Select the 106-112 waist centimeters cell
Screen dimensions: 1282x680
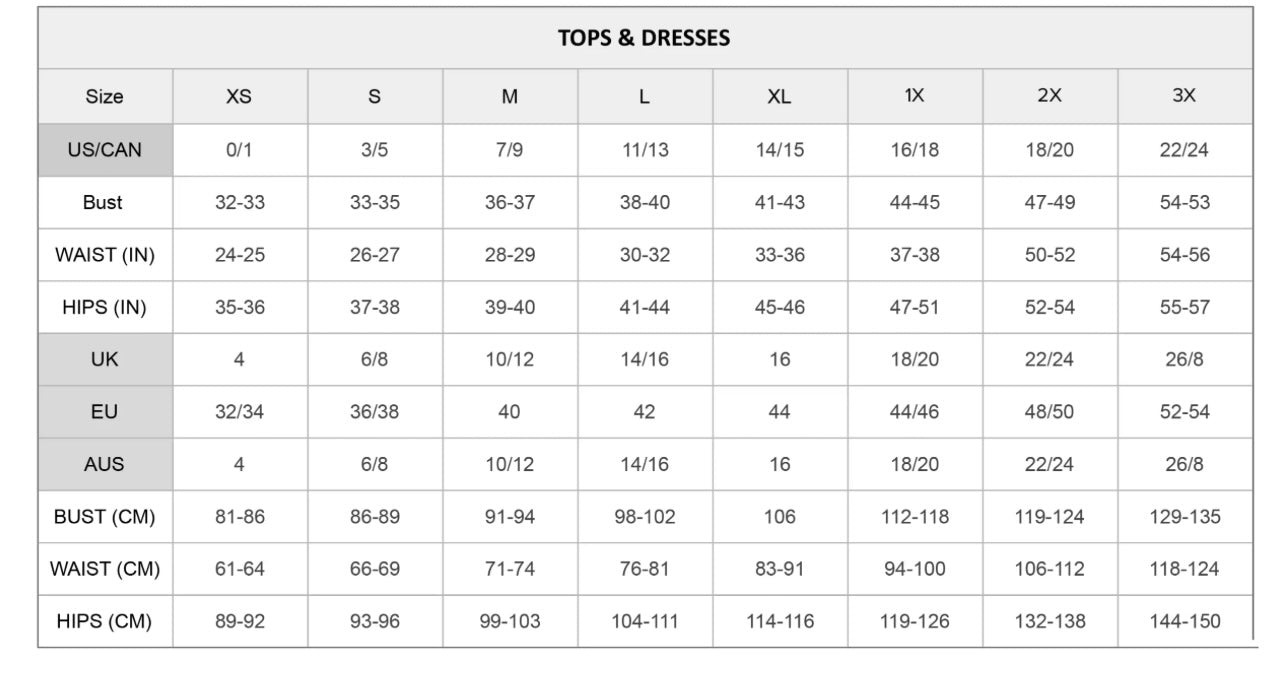point(1050,569)
